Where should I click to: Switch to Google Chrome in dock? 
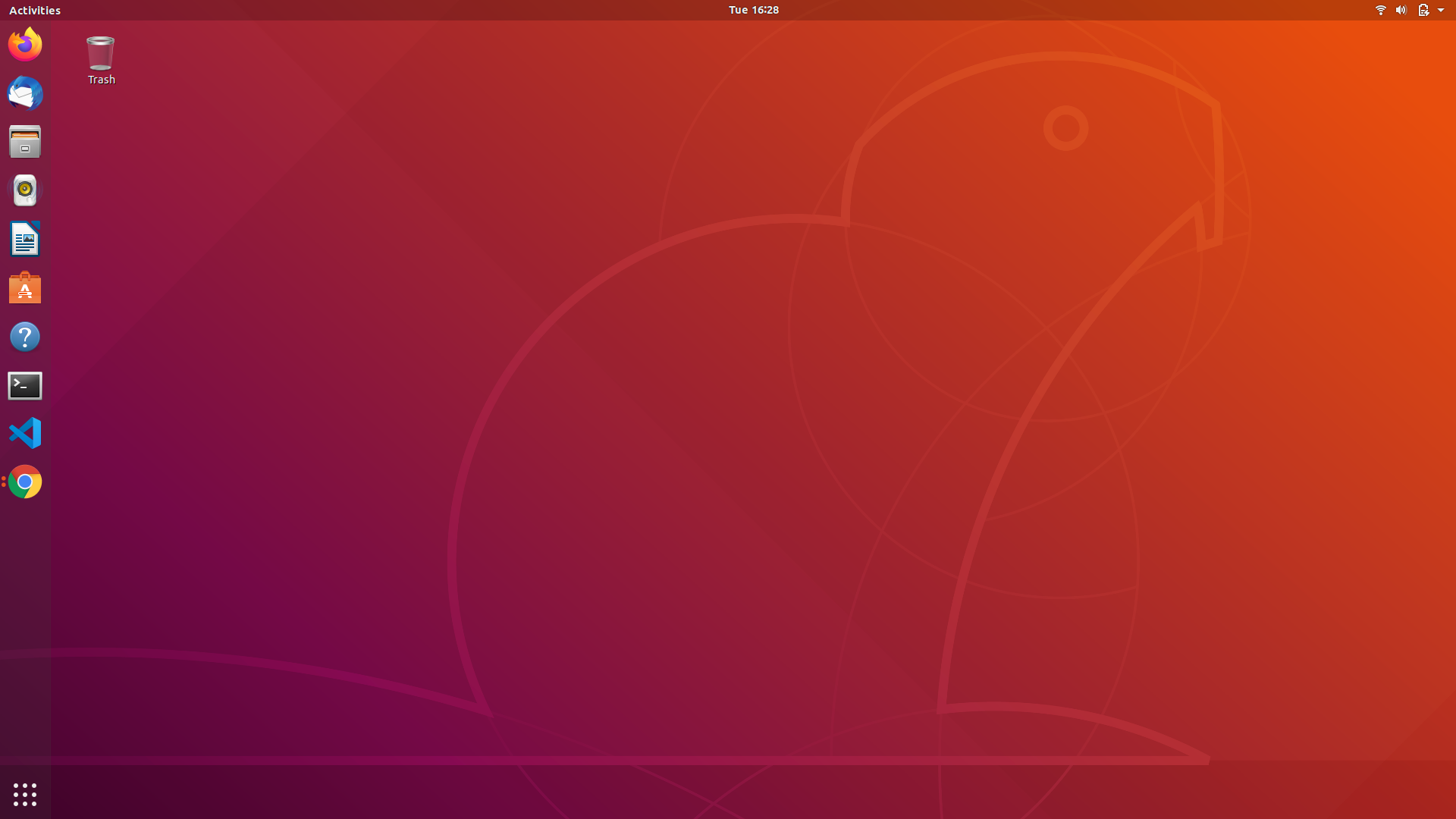coord(25,482)
